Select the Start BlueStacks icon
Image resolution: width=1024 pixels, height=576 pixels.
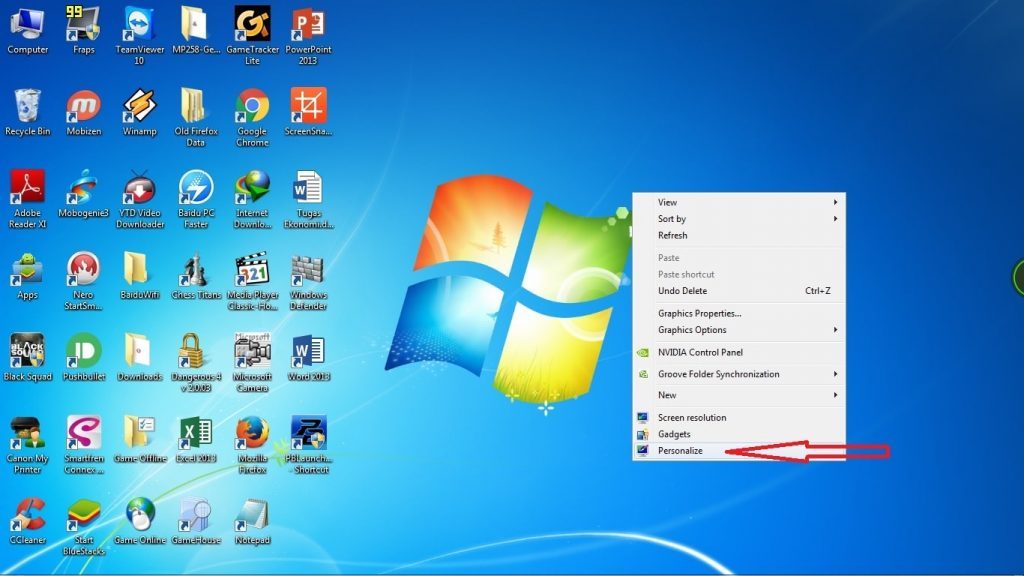coord(84,515)
